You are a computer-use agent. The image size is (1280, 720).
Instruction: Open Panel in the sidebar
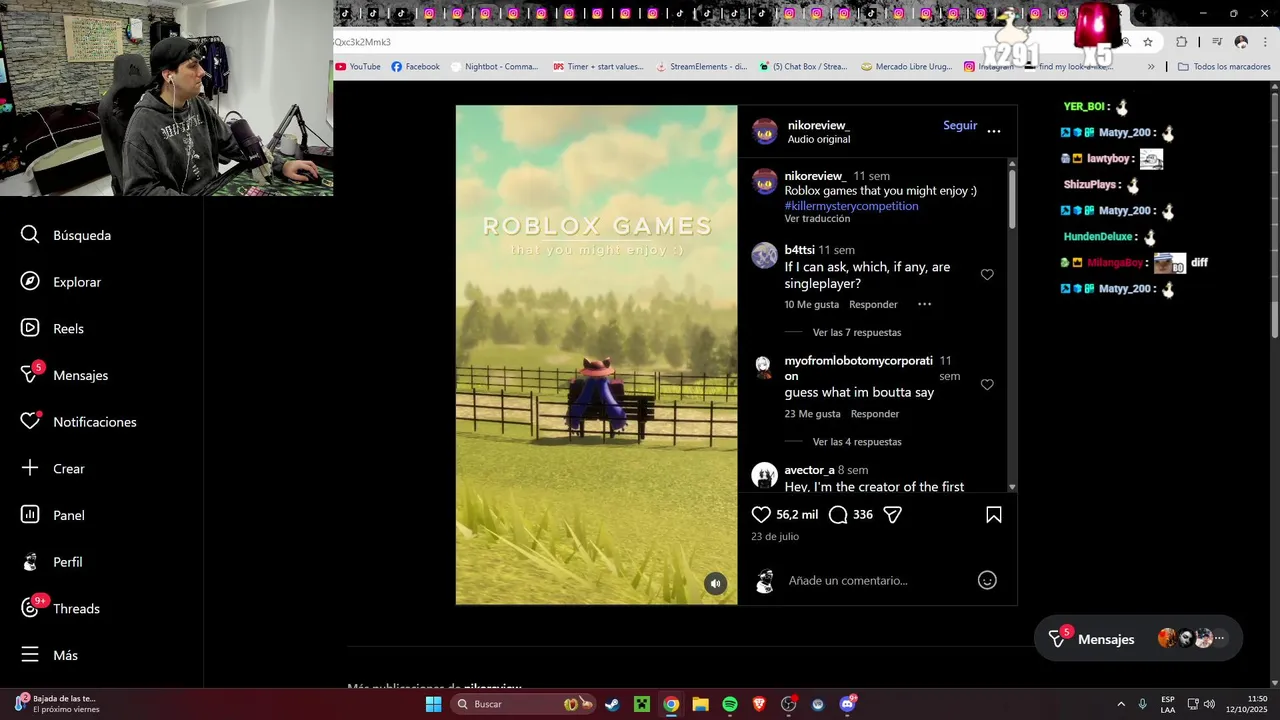coord(52,515)
